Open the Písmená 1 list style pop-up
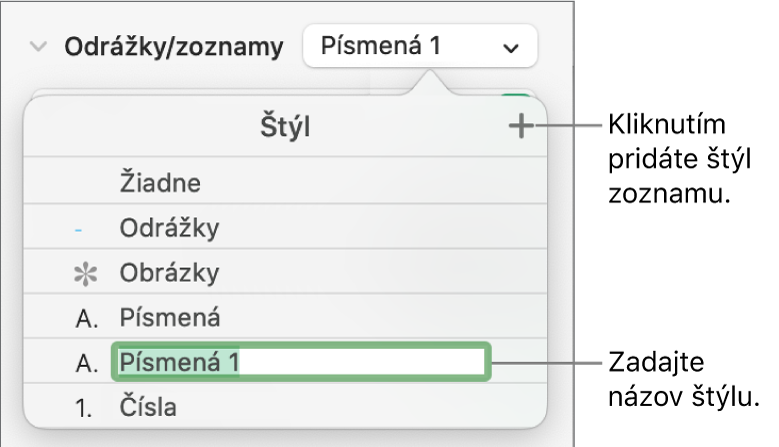The height and width of the screenshot is (447, 779). (x=419, y=46)
